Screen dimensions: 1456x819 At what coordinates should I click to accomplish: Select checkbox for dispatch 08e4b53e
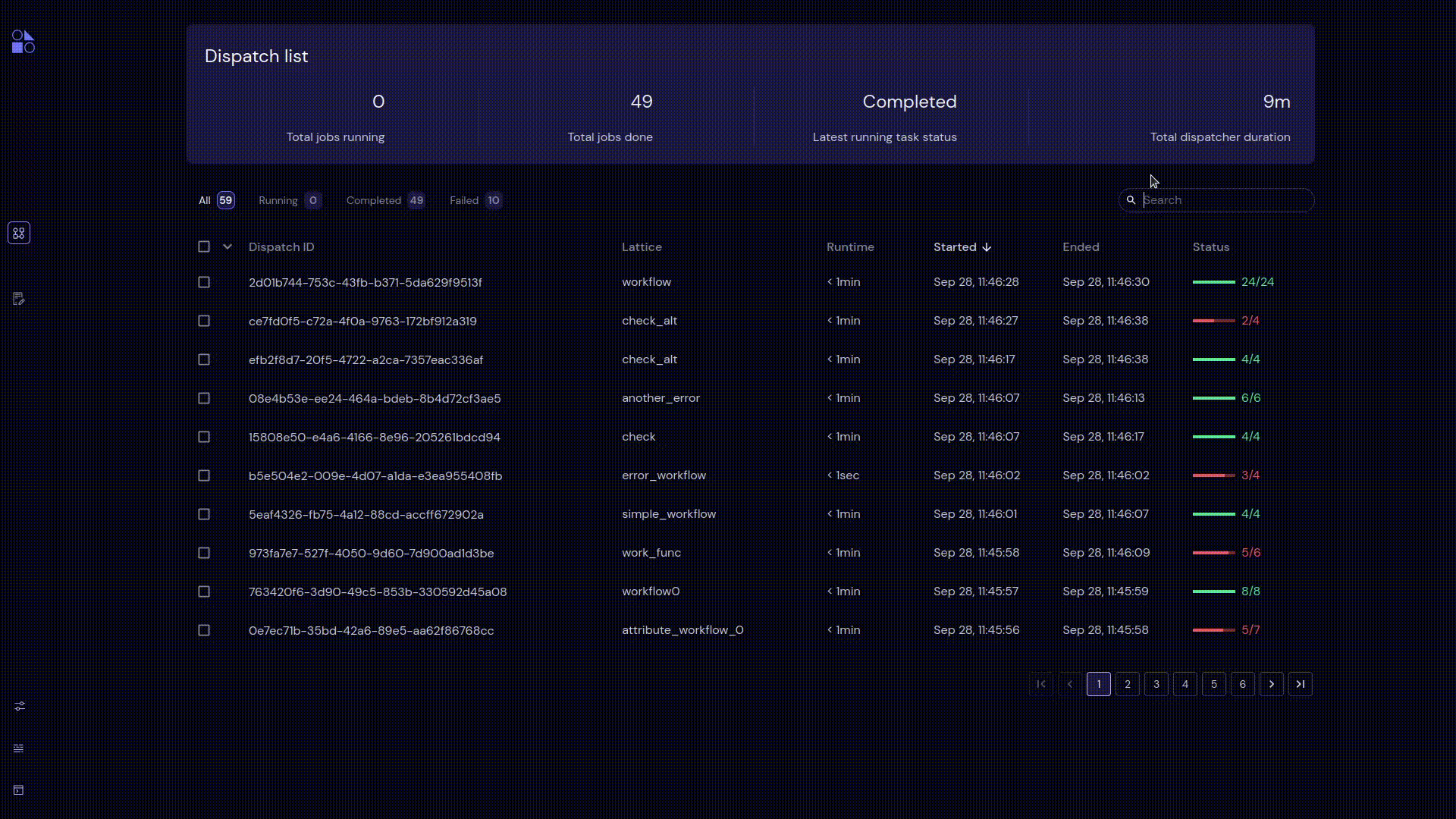[204, 398]
